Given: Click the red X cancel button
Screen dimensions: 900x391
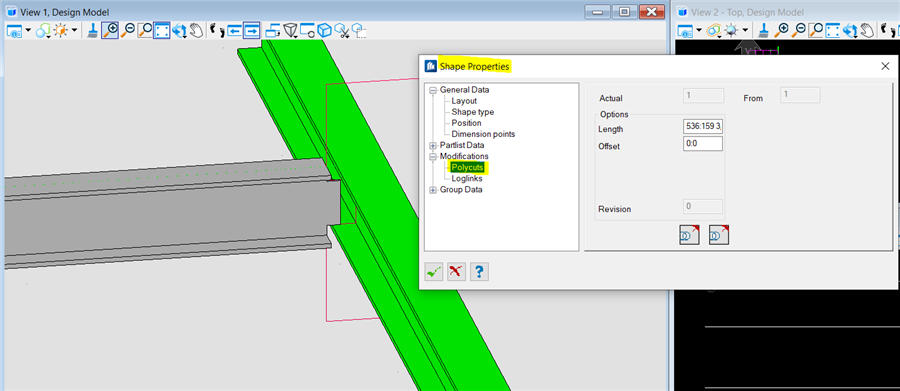Looking at the screenshot, I should pyautogui.click(x=456, y=272).
